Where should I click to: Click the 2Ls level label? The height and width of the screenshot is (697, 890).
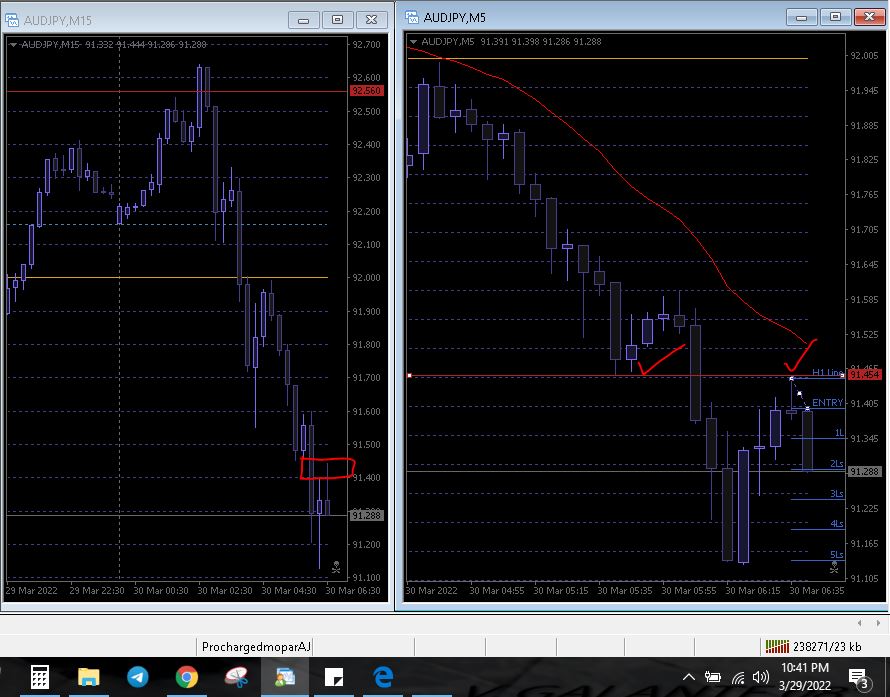coord(837,464)
